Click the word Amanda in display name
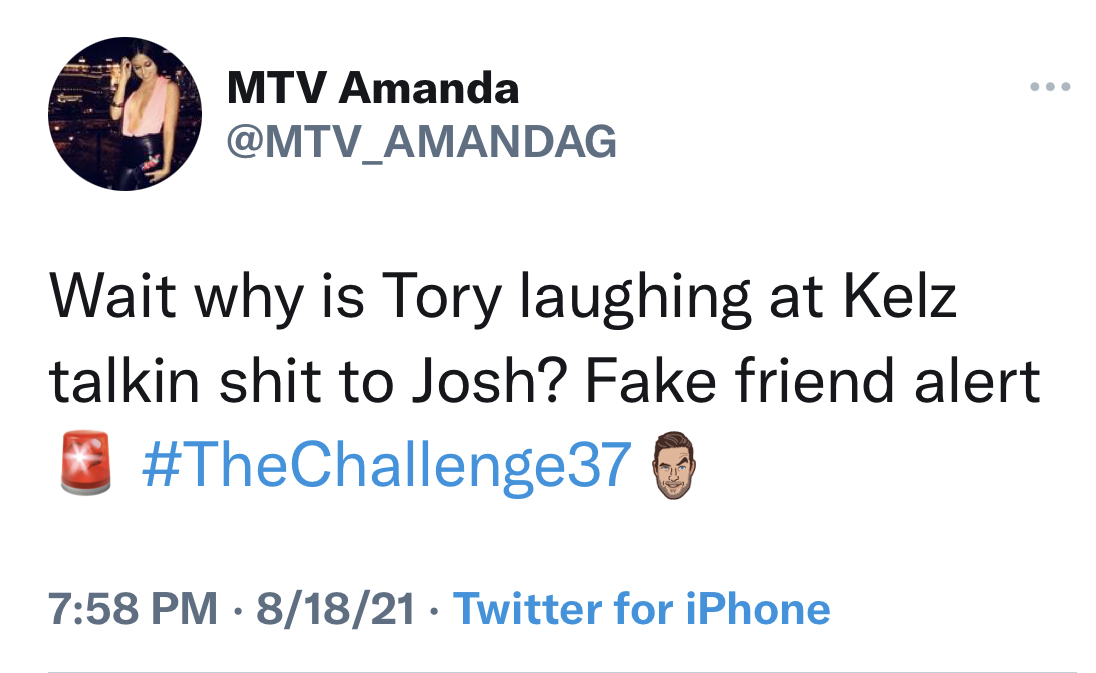This screenshot has height=673, width=1096. [428, 89]
